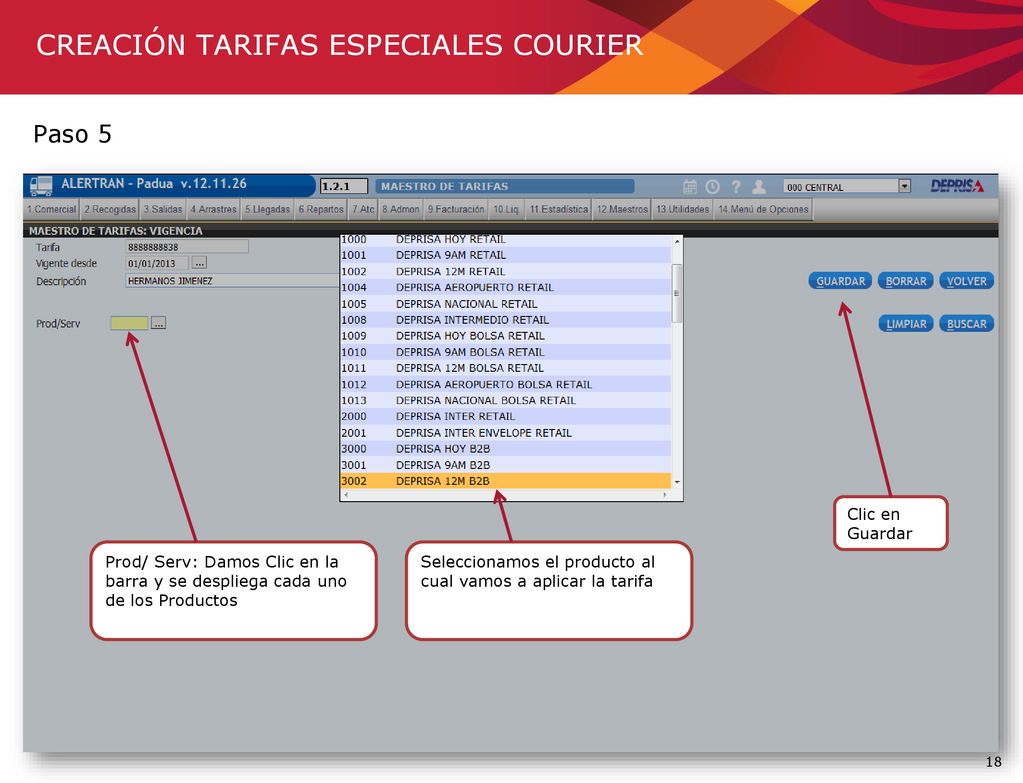The image size is (1023, 783).
Task: Click the GUARDAR button
Action: point(840,281)
